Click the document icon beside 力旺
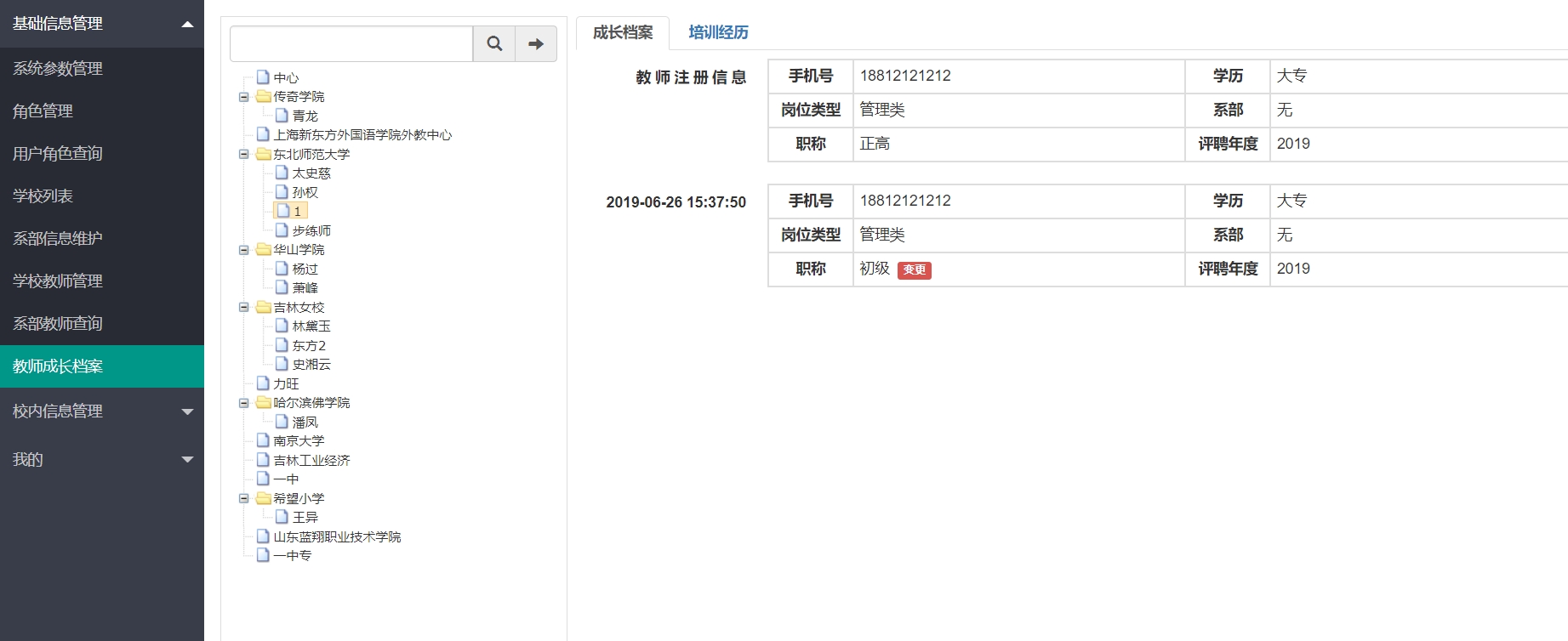 click(263, 383)
